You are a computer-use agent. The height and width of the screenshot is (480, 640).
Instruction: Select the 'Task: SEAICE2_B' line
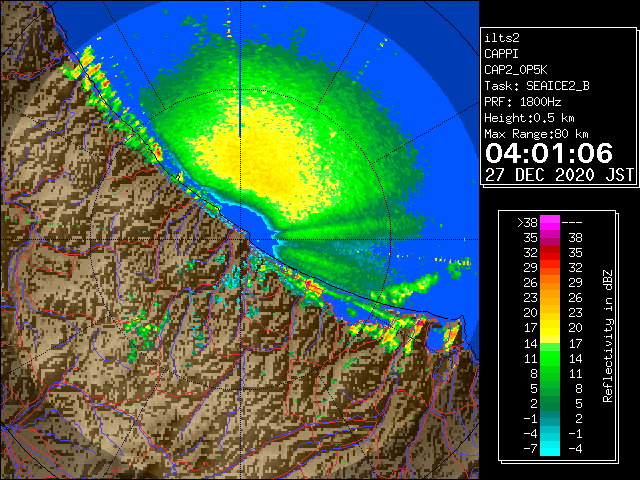click(537, 86)
